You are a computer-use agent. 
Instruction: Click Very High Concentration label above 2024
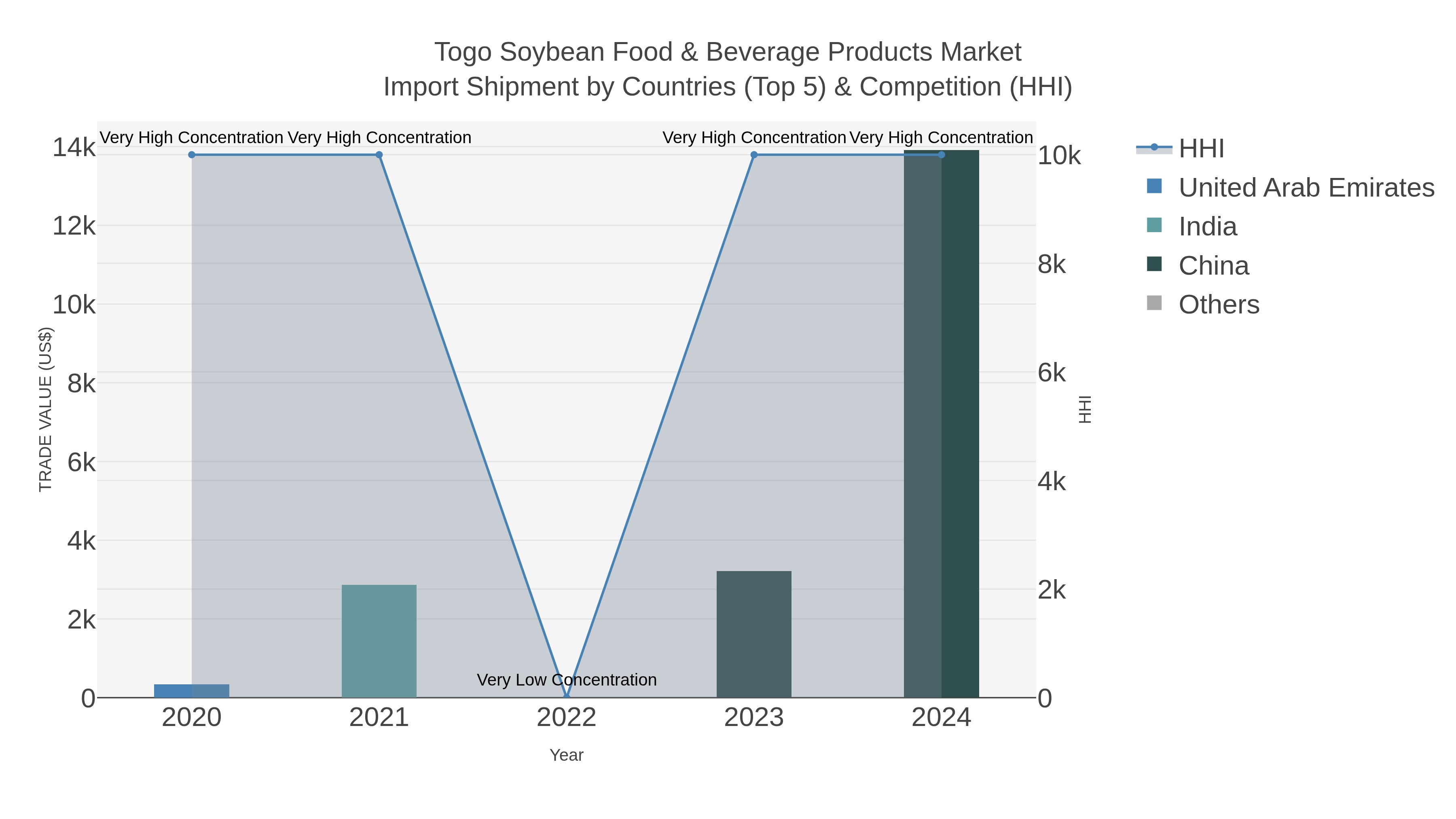pyautogui.click(x=941, y=138)
